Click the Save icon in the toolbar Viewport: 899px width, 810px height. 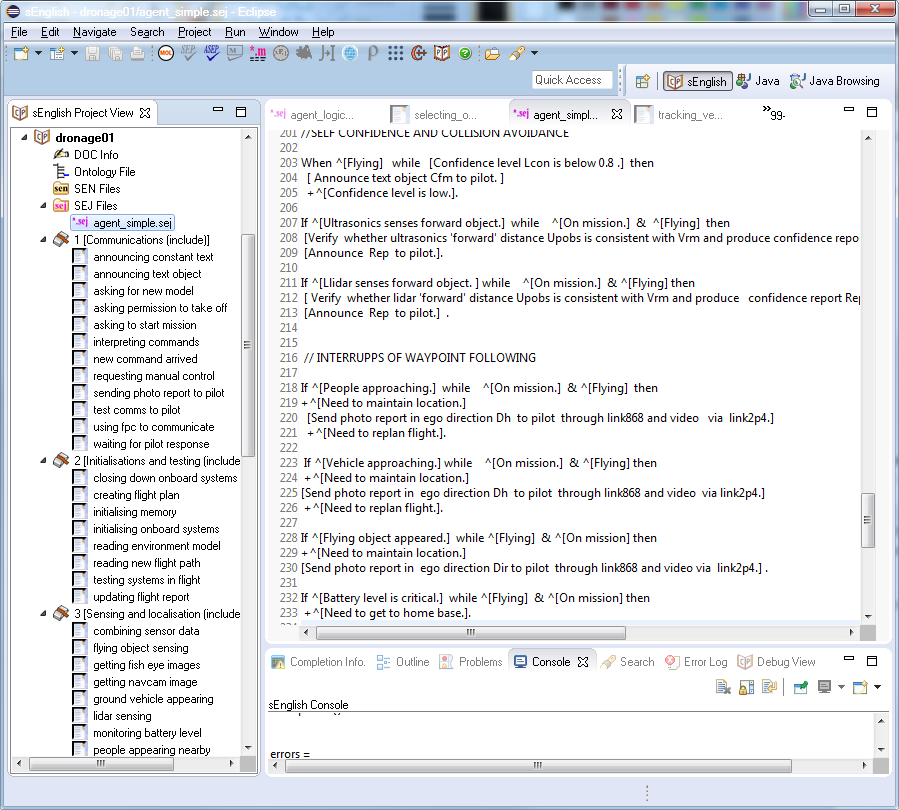click(93, 55)
